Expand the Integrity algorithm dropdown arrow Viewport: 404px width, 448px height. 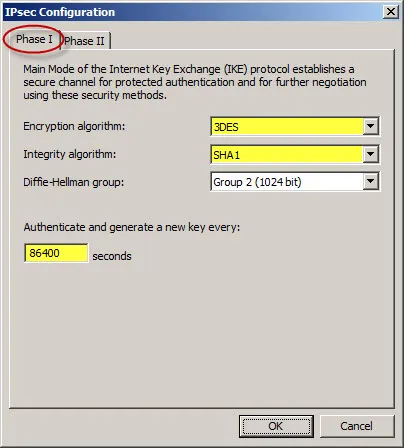pyautogui.click(x=370, y=154)
